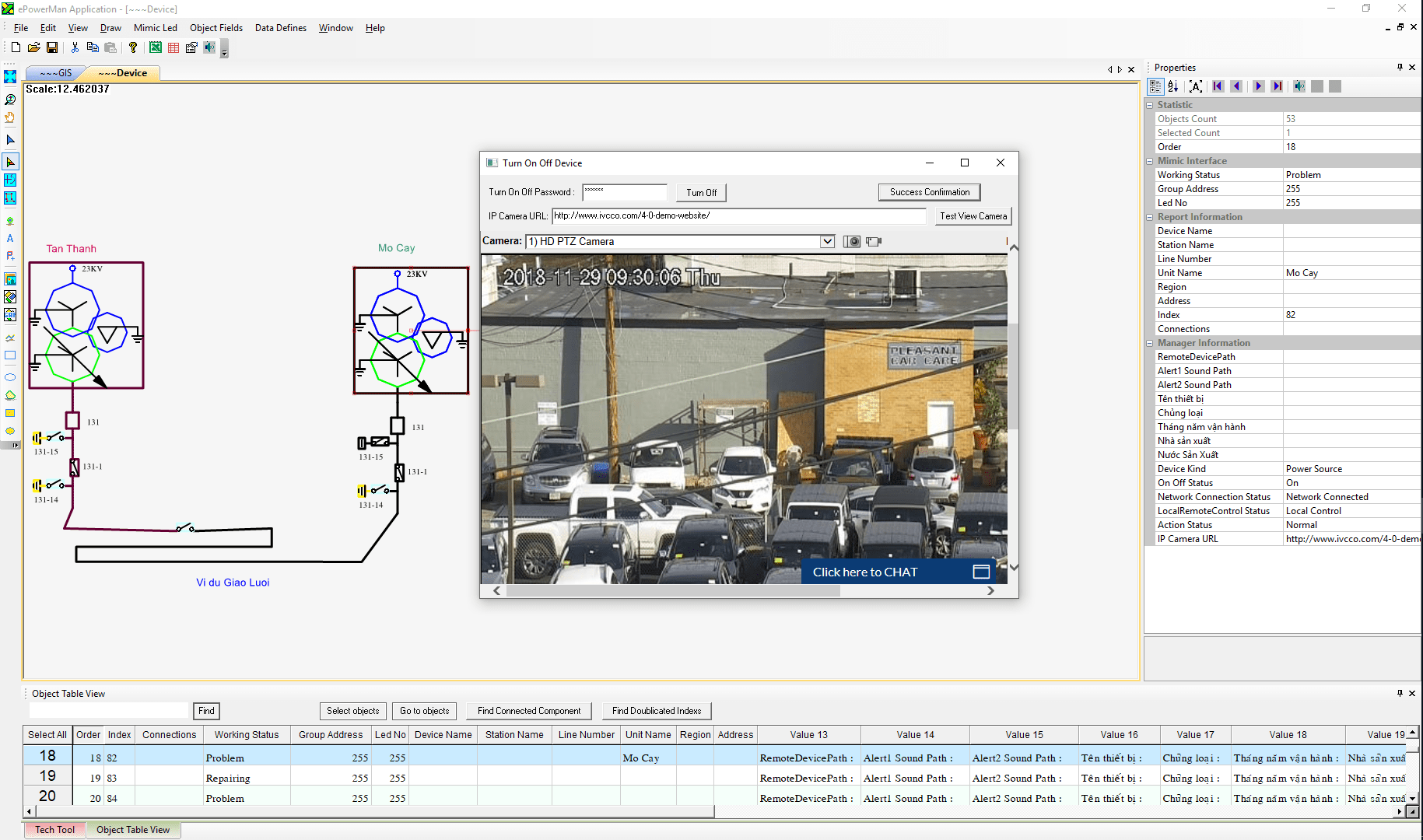Viewport: 1423px width, 840px height.
Task: Click Success Confirmation button
Action: pos(930,192)
